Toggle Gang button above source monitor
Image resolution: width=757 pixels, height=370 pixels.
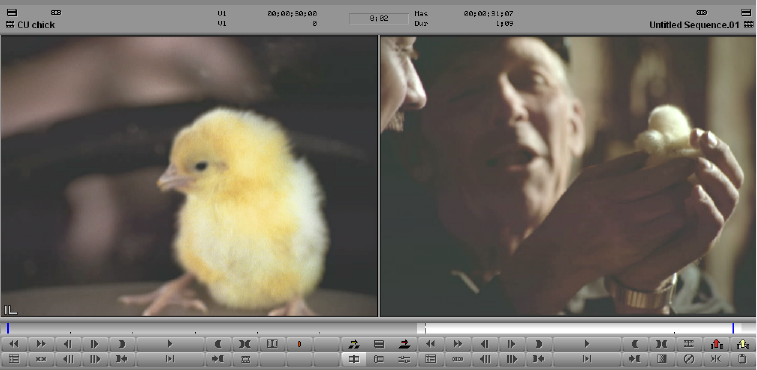pyautogui.click(x=56, y=13)
